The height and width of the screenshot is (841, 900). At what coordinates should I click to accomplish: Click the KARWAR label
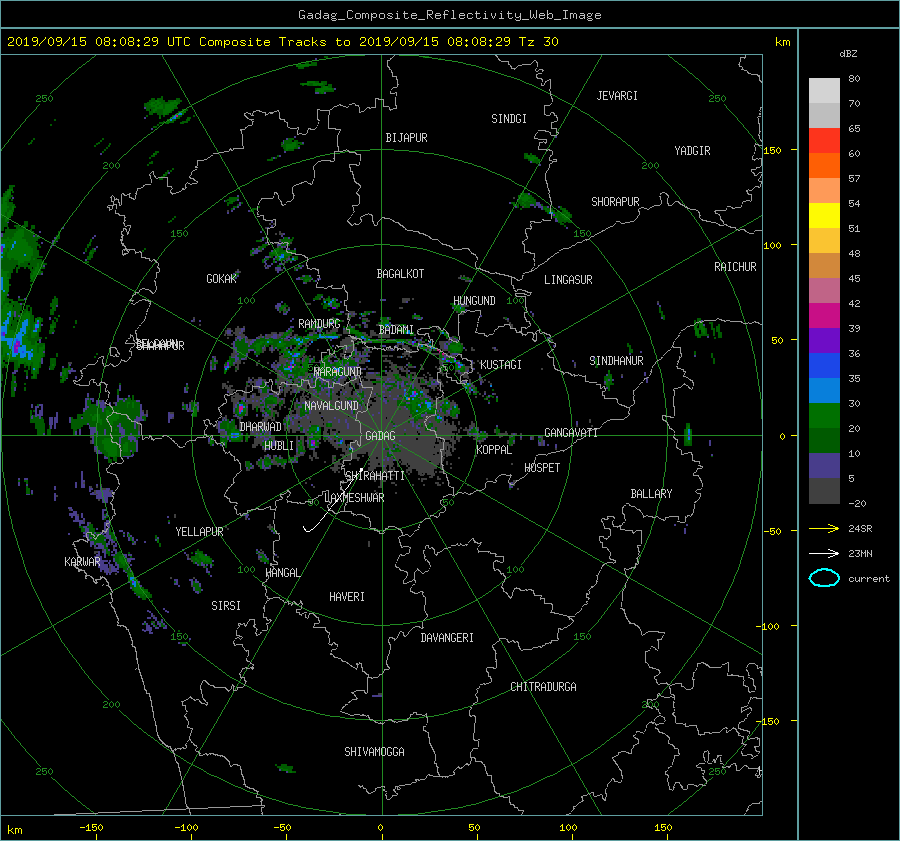tap(83, 561)
